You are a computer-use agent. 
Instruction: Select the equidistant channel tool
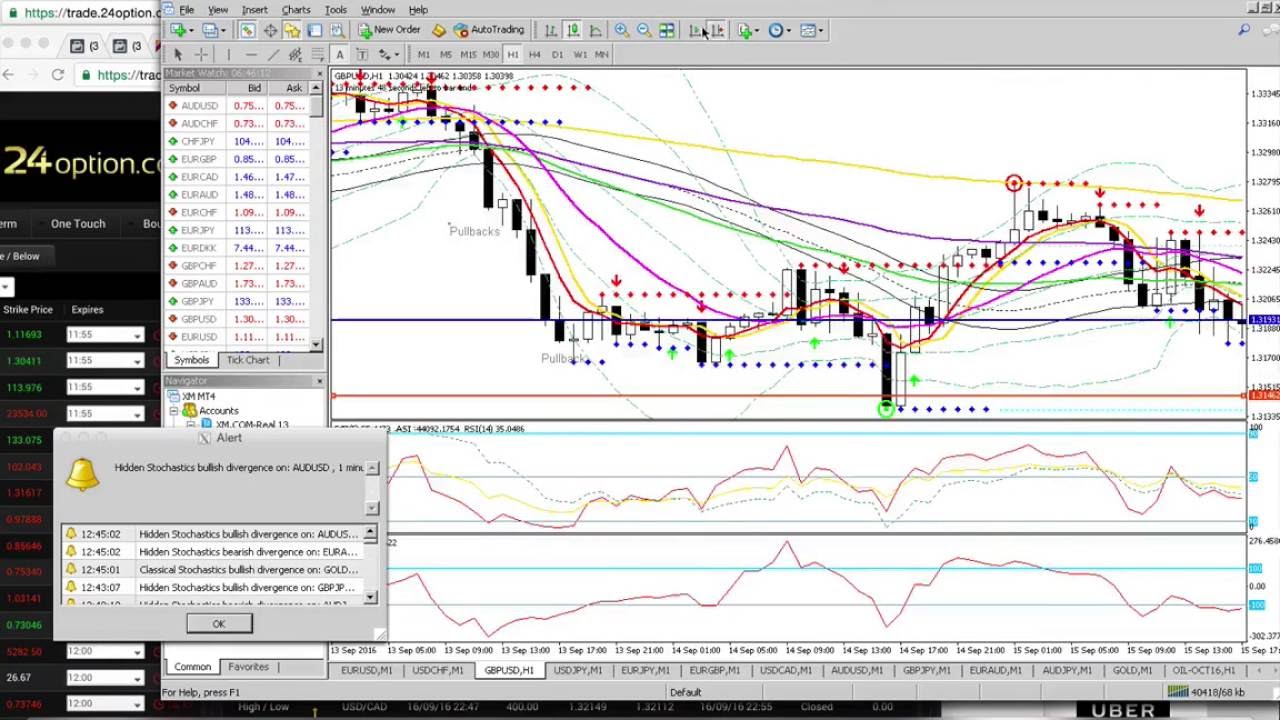tap(295, 55)
